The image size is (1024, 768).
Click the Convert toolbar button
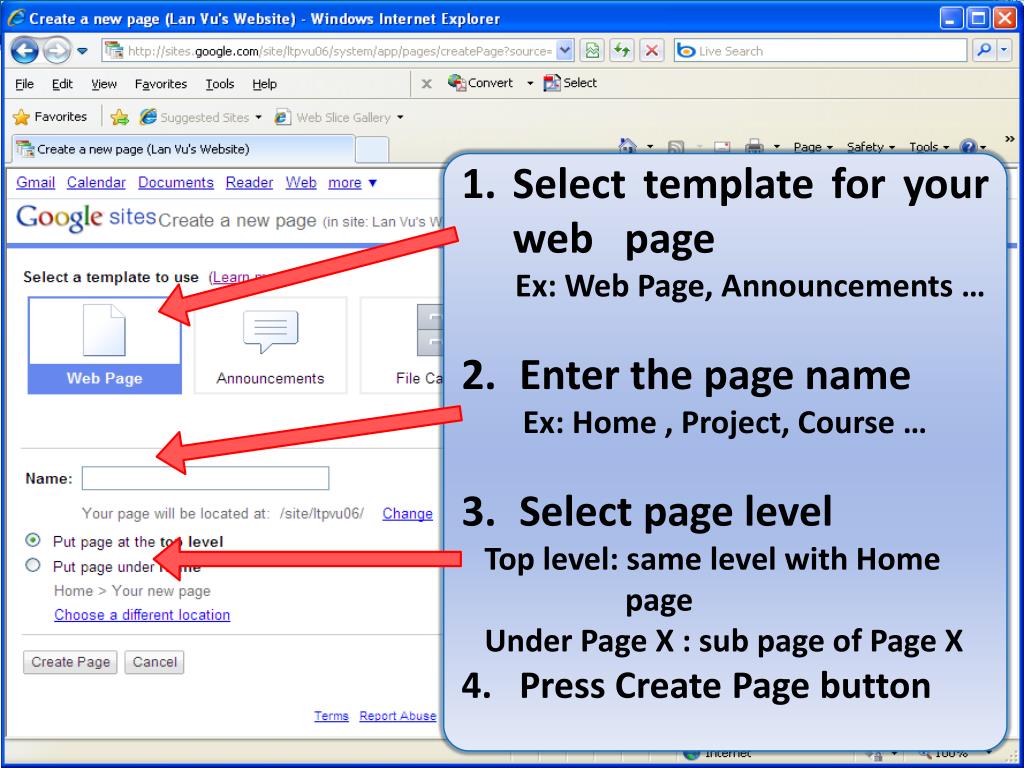(481, 83)
